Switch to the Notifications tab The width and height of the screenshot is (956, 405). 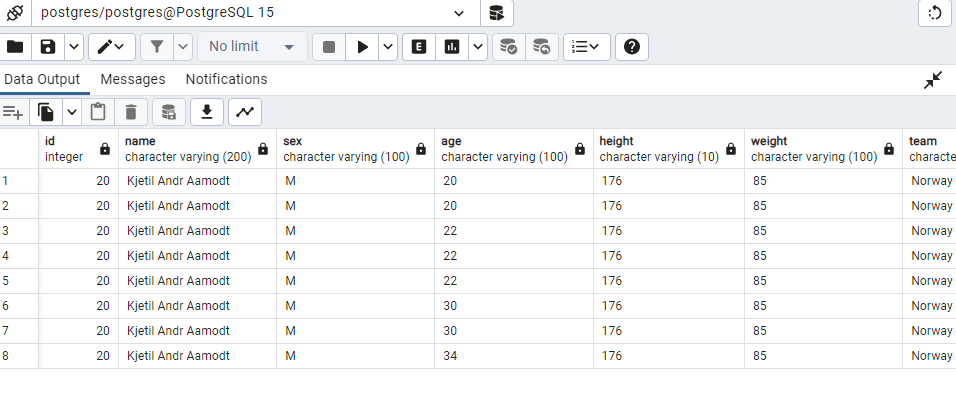tap(226, 79)
